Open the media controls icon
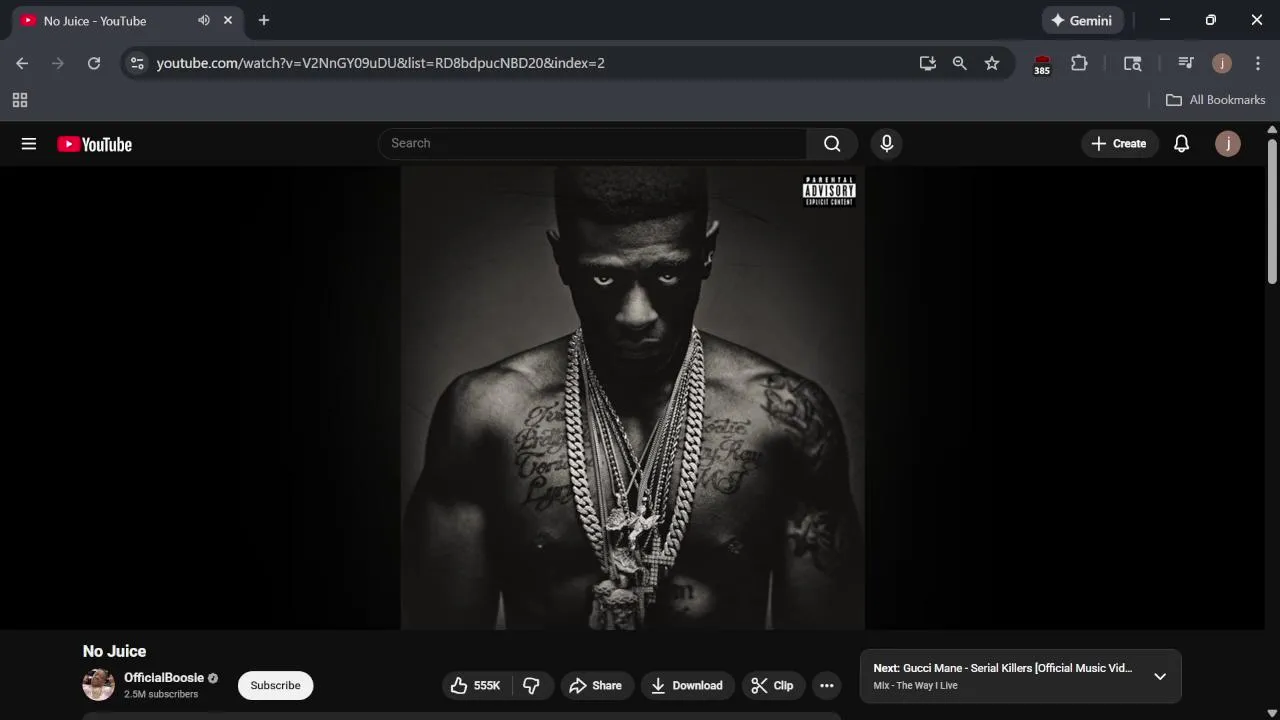The width and height of the screenshot is (1280, 720). pyautogui.click(x=1186, y=63)
